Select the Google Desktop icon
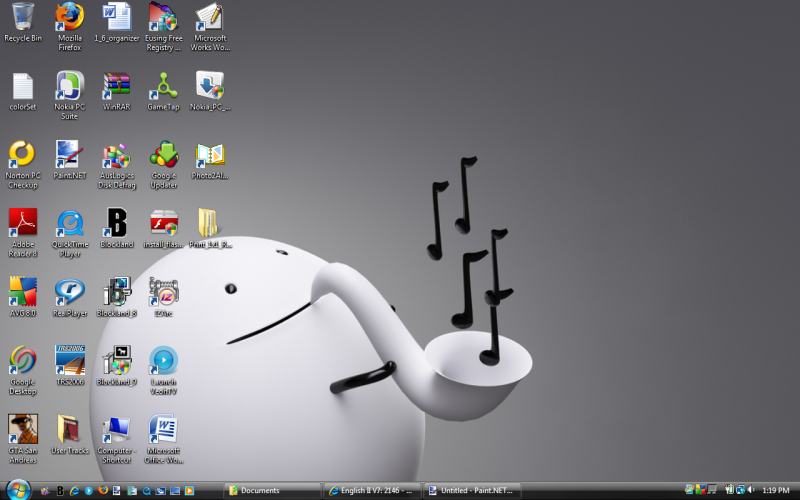 point(23,370)
